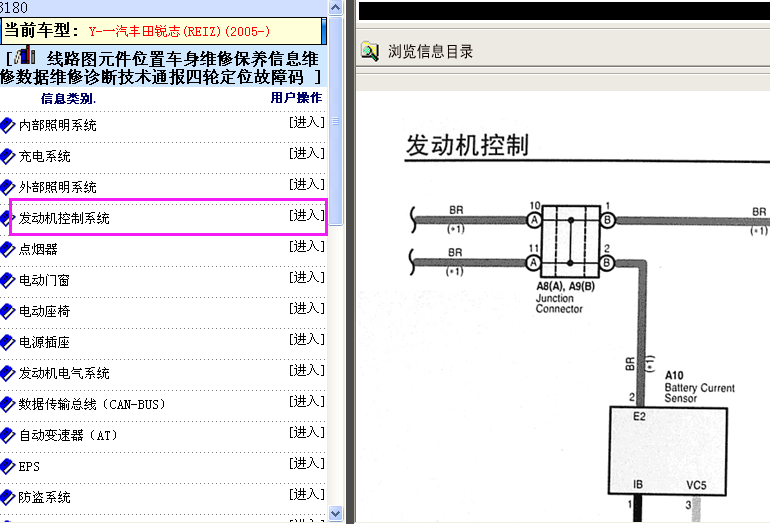Select 电源插座 list entry
The image size is (770, 524).
44,342
